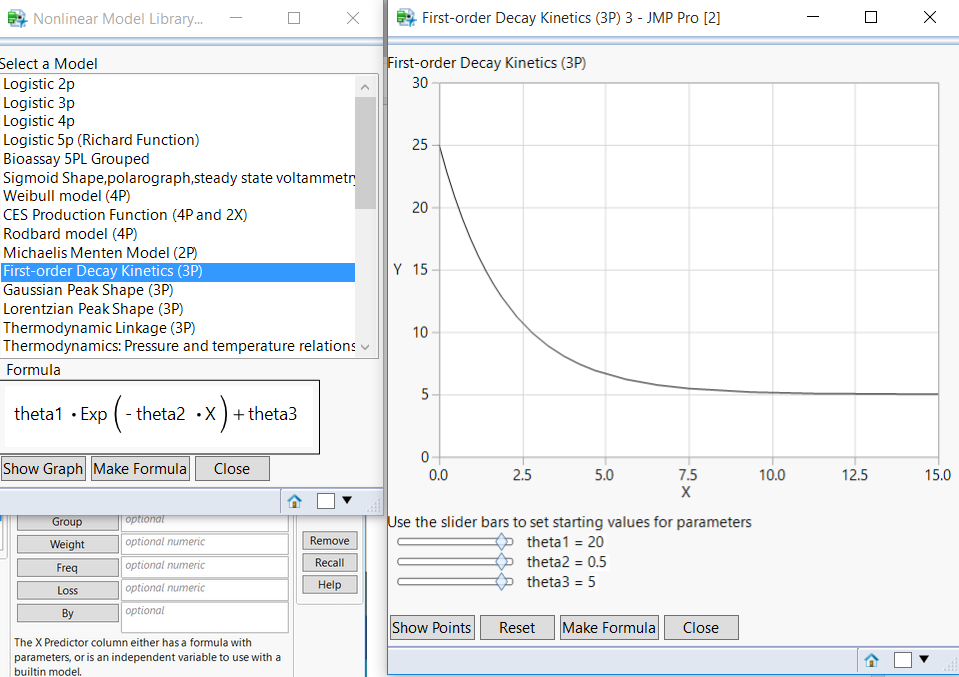Click the formula display box

[x=159, y=417]
